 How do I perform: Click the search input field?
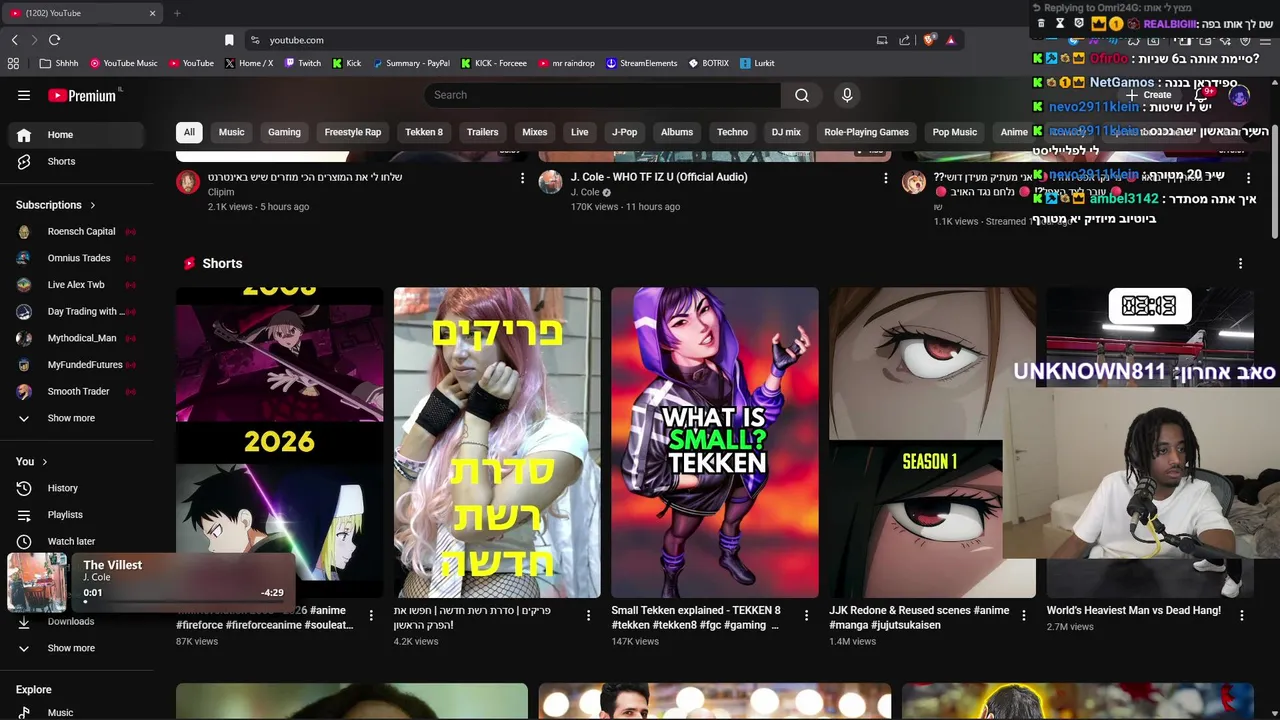[x=602, y=95]
